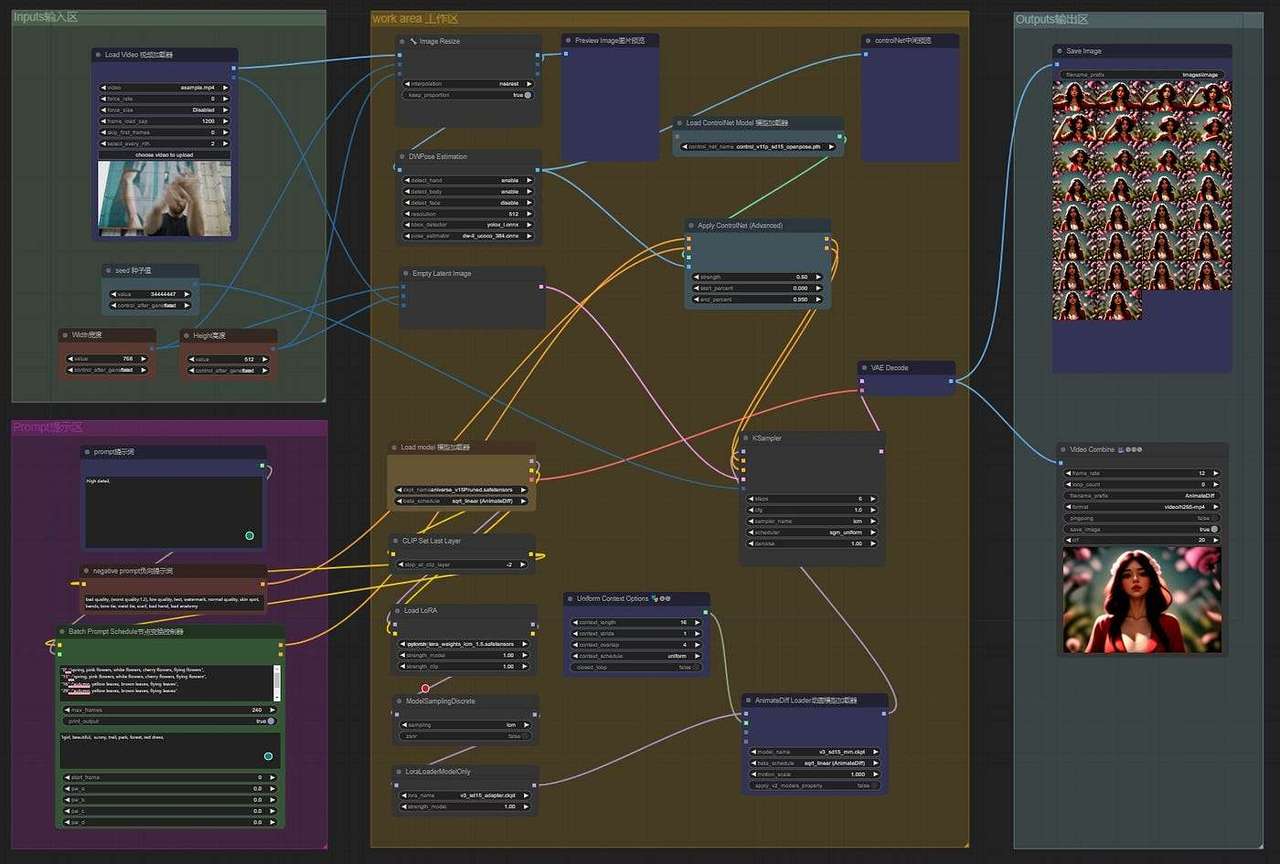Open the sampler_name dropdown in KSampler
Viewport: 1280px width, 864px height.
tap(811, 521)
